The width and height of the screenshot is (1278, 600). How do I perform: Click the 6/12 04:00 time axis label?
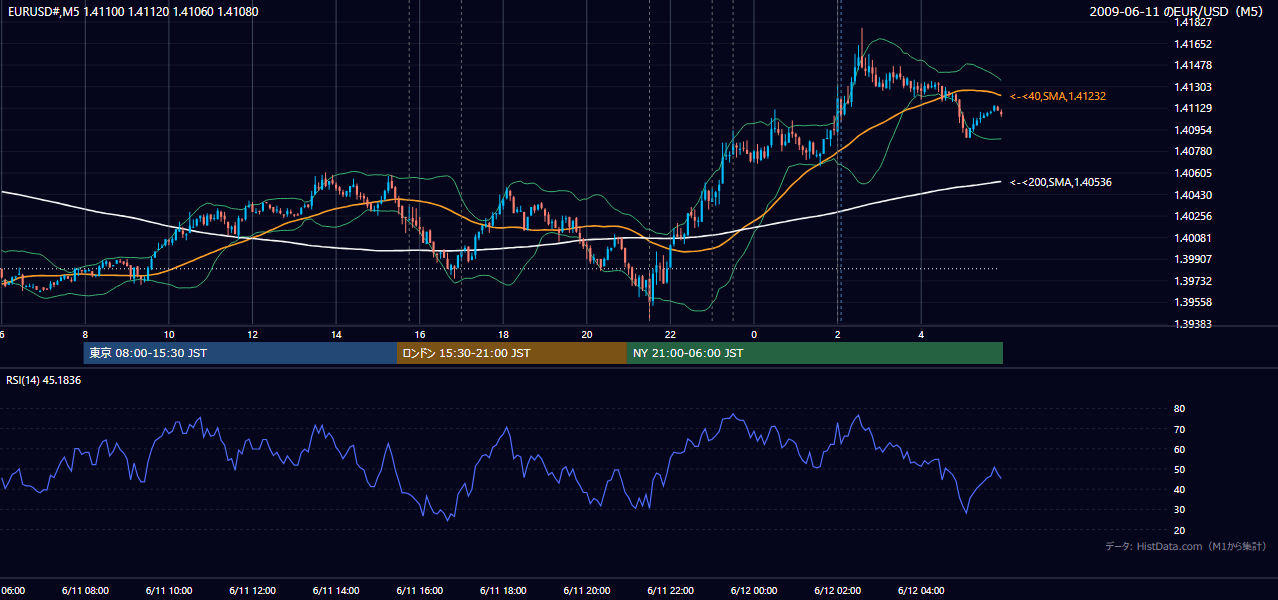click(921, 590)
